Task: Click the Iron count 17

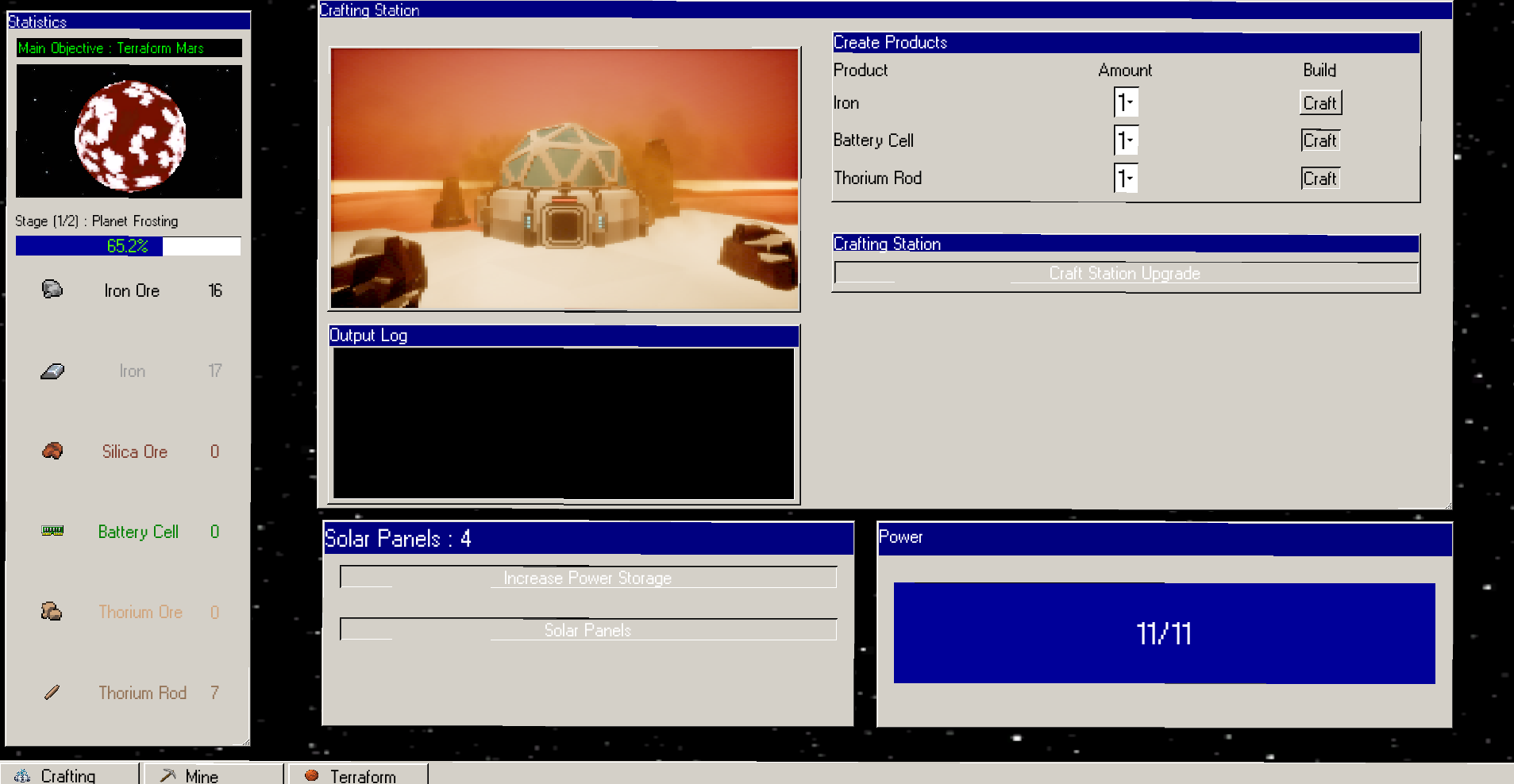Action: [x=215, y=371]
